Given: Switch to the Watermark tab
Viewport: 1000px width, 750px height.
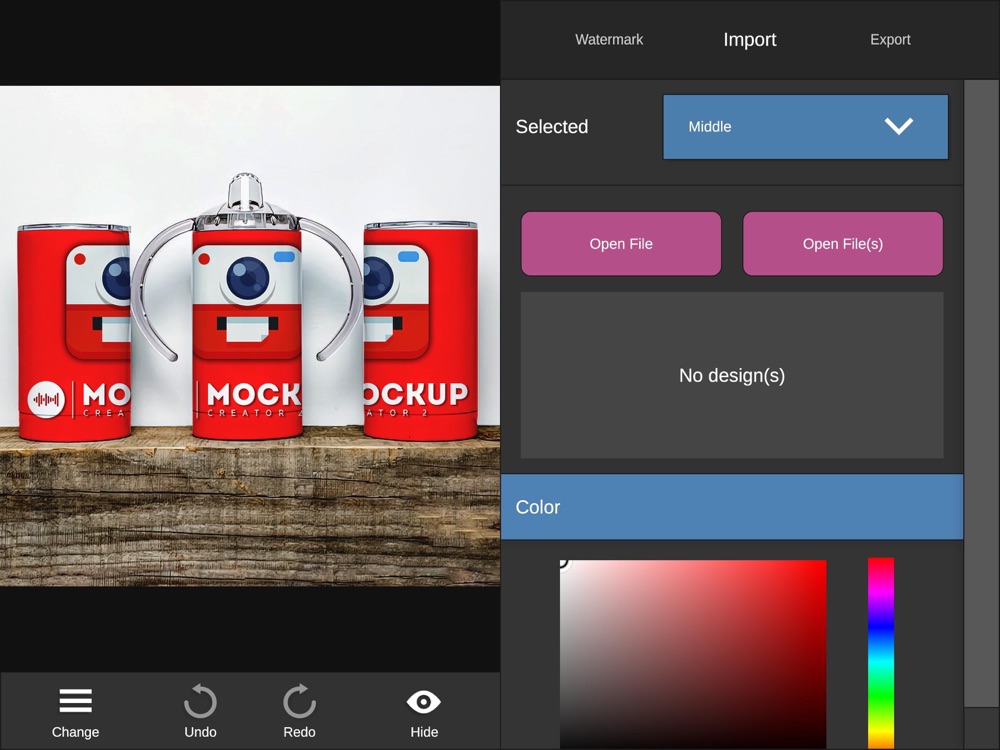Looking at the screenshot, I should point(609,40).
